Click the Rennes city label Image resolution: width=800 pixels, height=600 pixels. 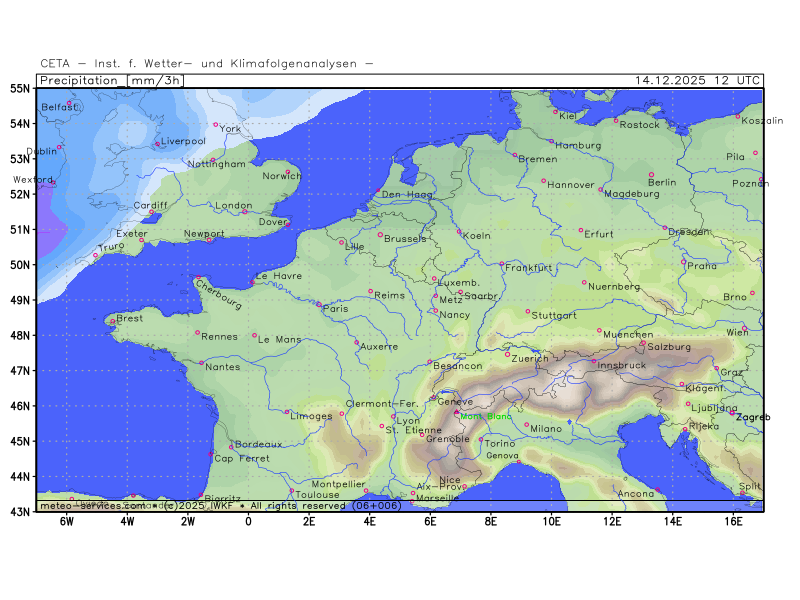(219, 337)
